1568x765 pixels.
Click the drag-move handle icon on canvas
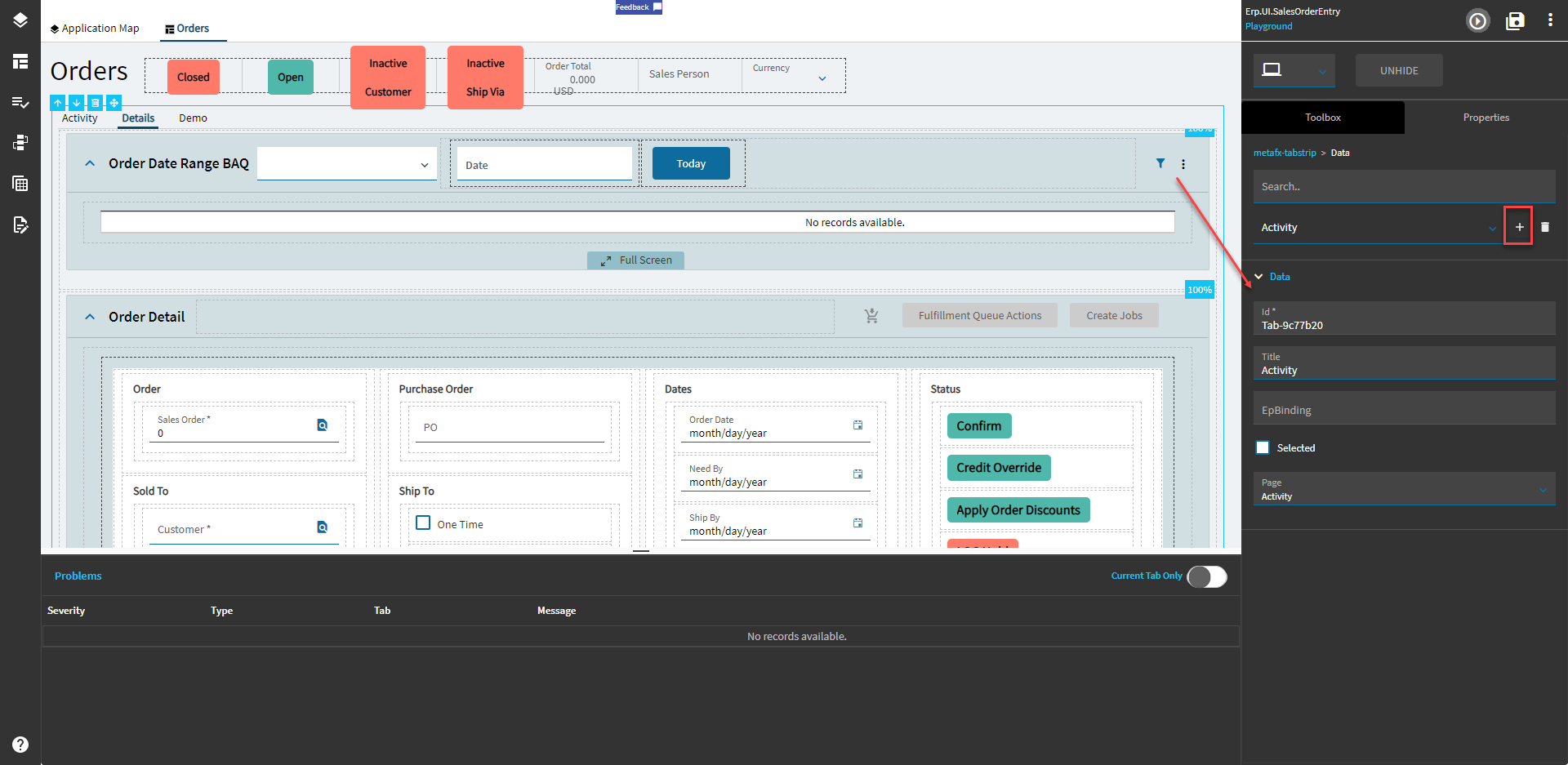(114, 103)
